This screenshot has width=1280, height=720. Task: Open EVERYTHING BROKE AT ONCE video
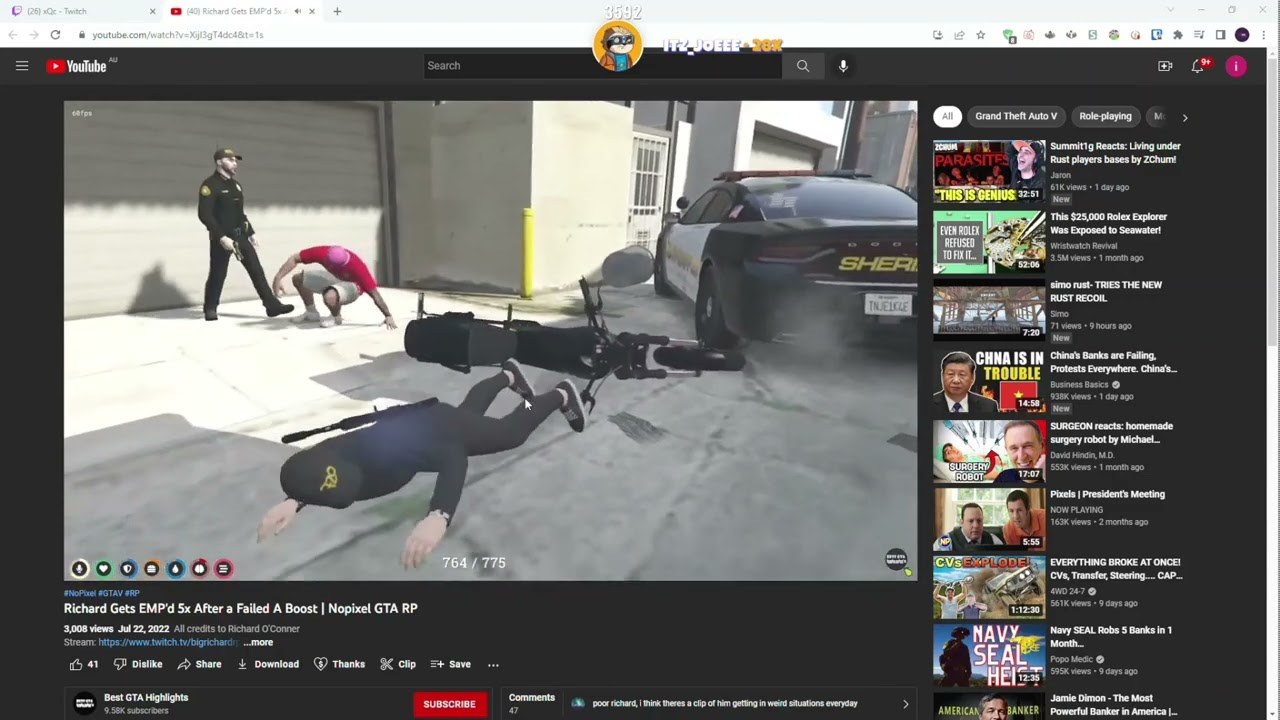coord(1116,568)
